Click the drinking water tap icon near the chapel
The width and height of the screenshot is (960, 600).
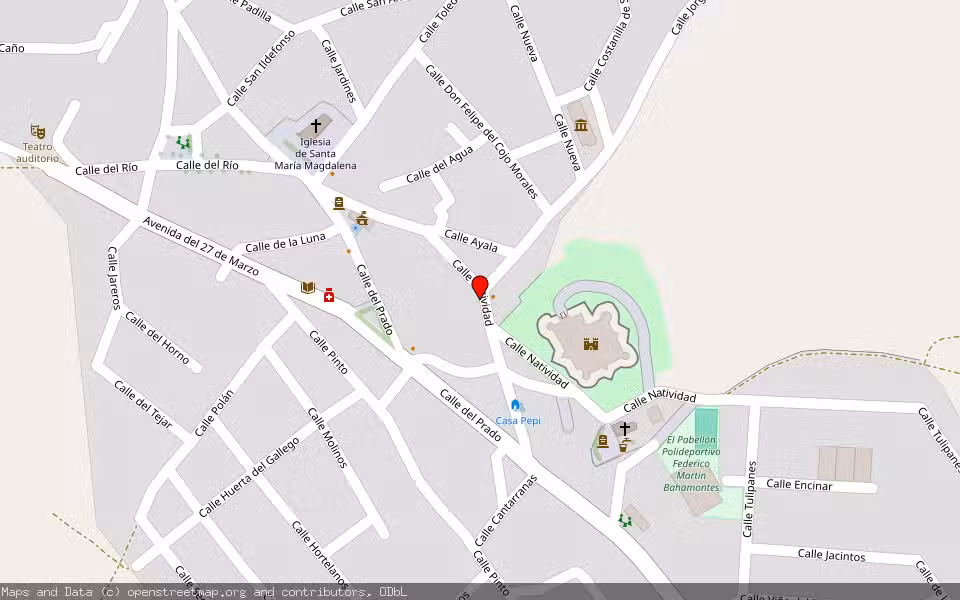[x=623, y=446]
